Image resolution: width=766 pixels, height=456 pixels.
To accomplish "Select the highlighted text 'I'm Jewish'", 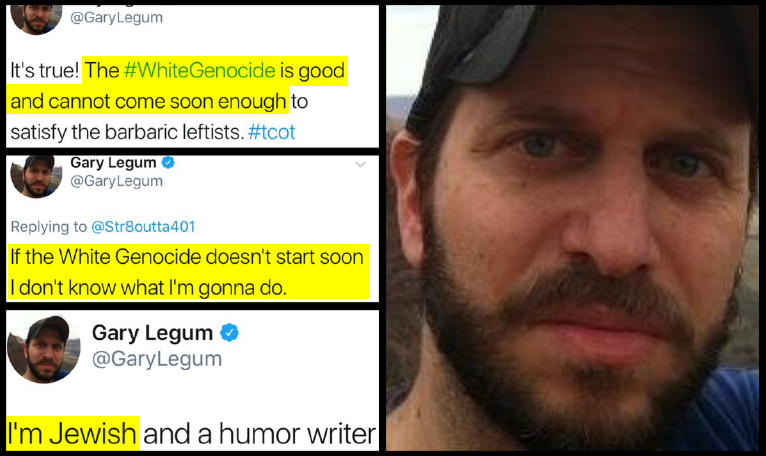I will [x=72, y=433].
